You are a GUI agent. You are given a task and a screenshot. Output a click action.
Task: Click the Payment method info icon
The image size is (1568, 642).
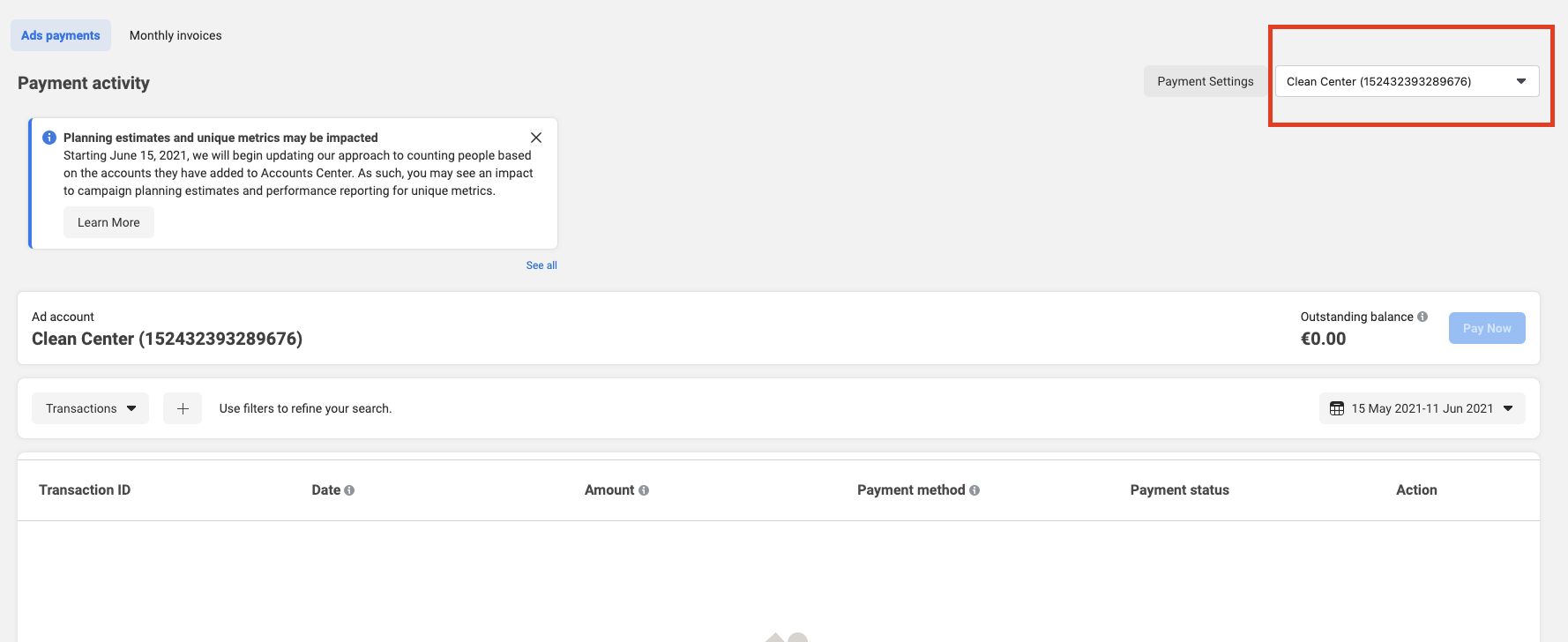[974, 490]
